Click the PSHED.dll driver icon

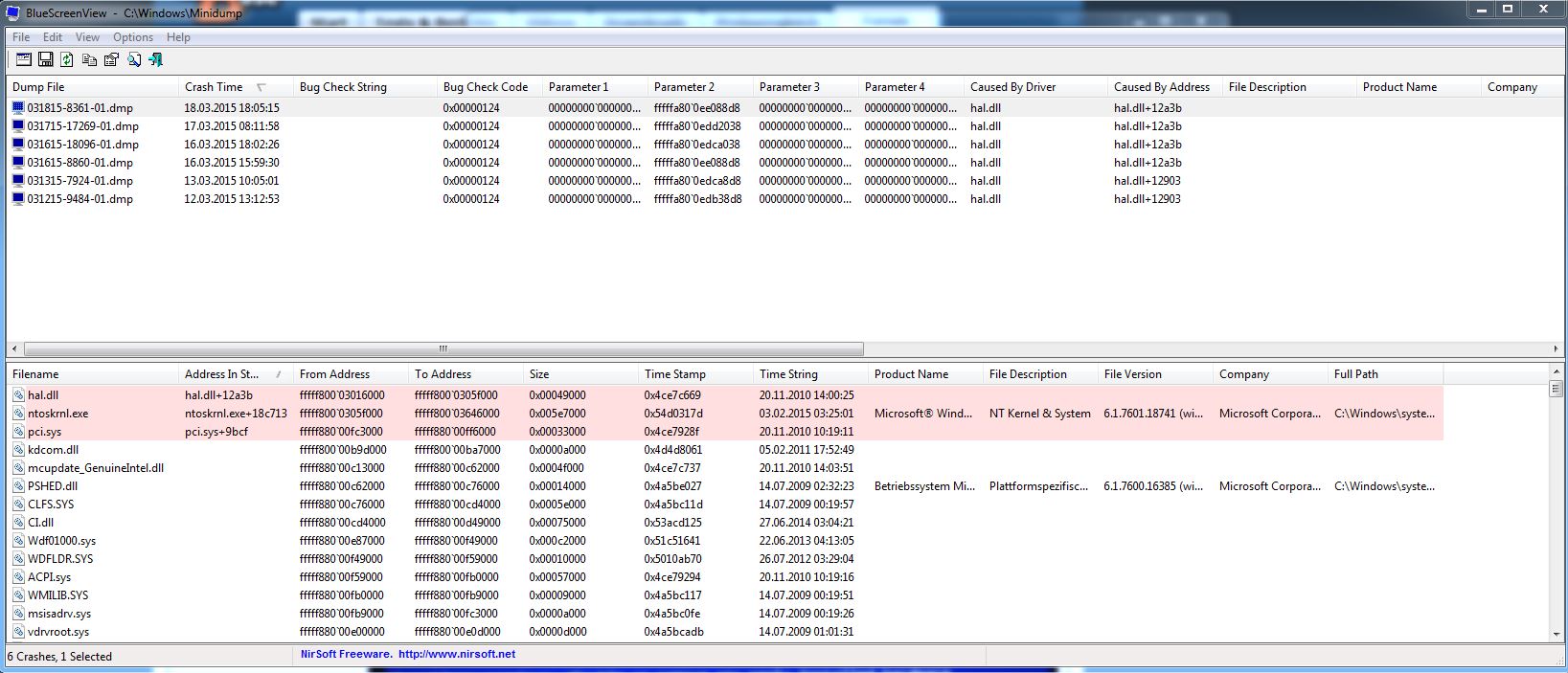[x=18, y=486]
